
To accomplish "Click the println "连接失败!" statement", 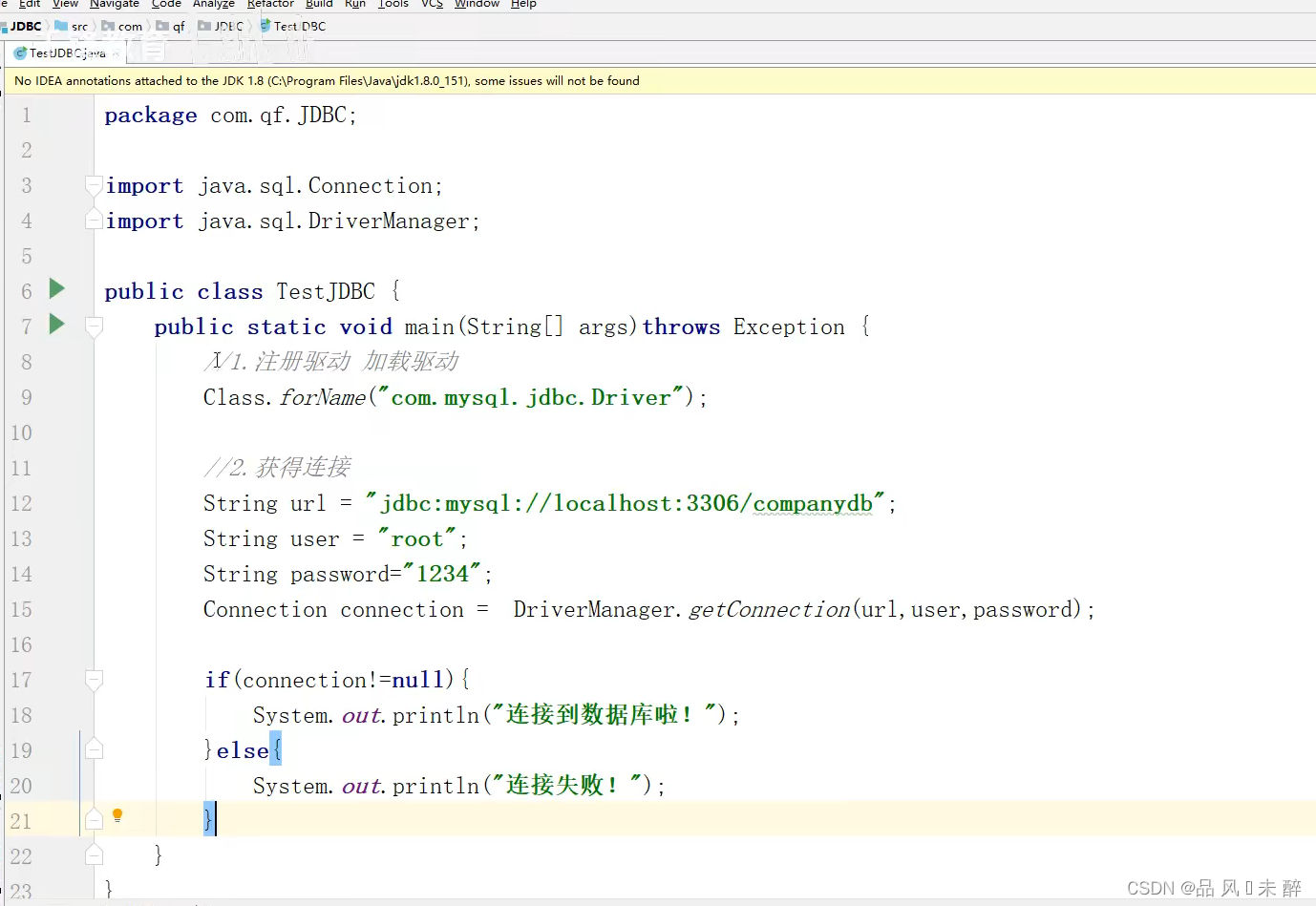I will coord(459,786).
